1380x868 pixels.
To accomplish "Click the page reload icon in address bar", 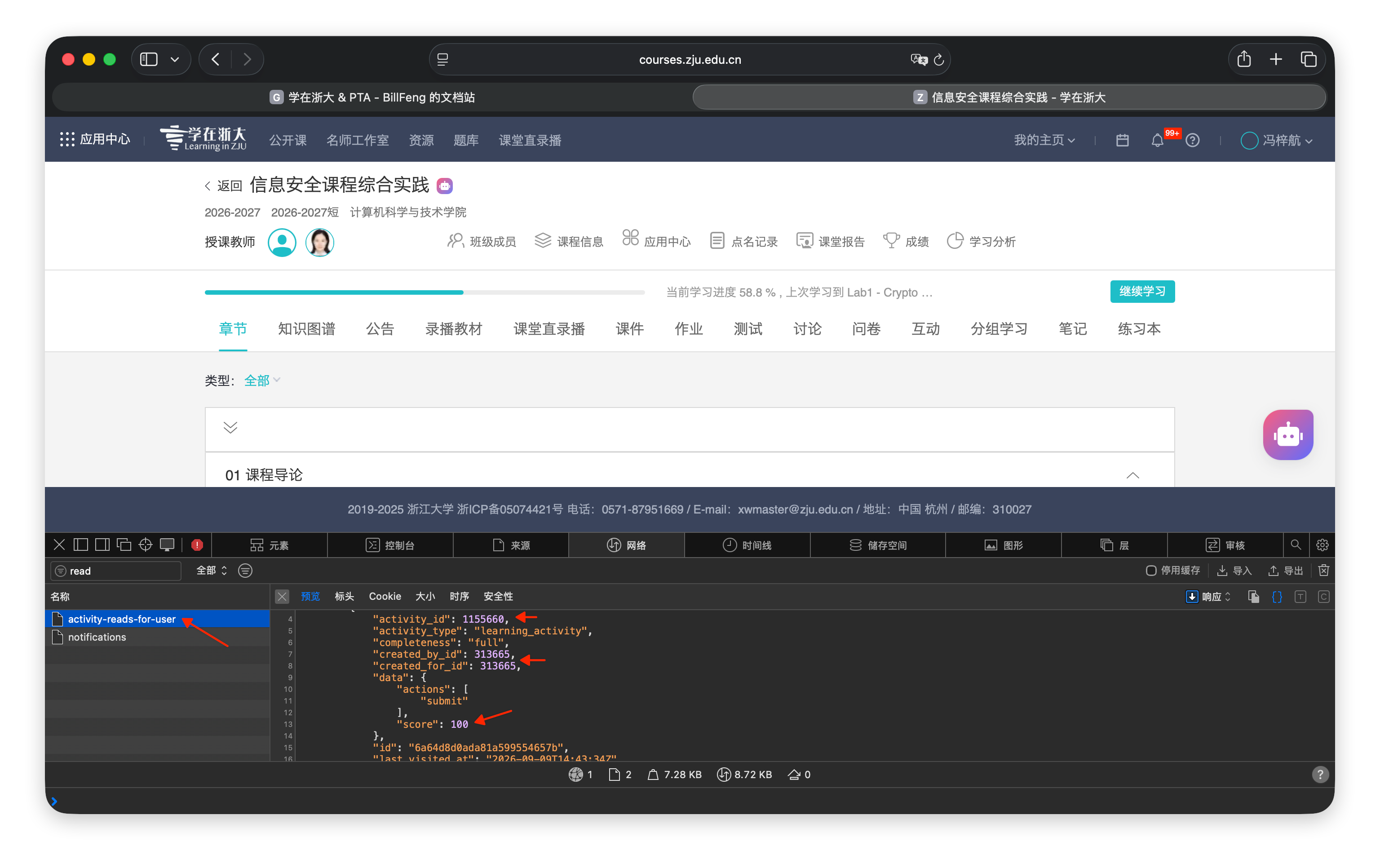I will [939, 60].
